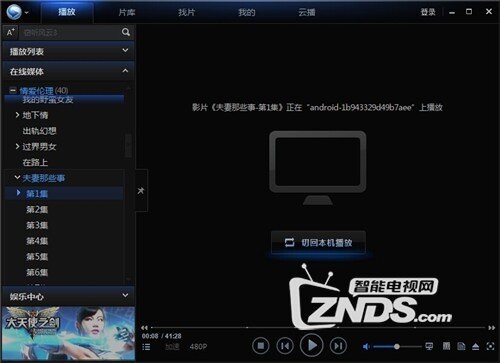Click the playback progress bar

[318, 328]
